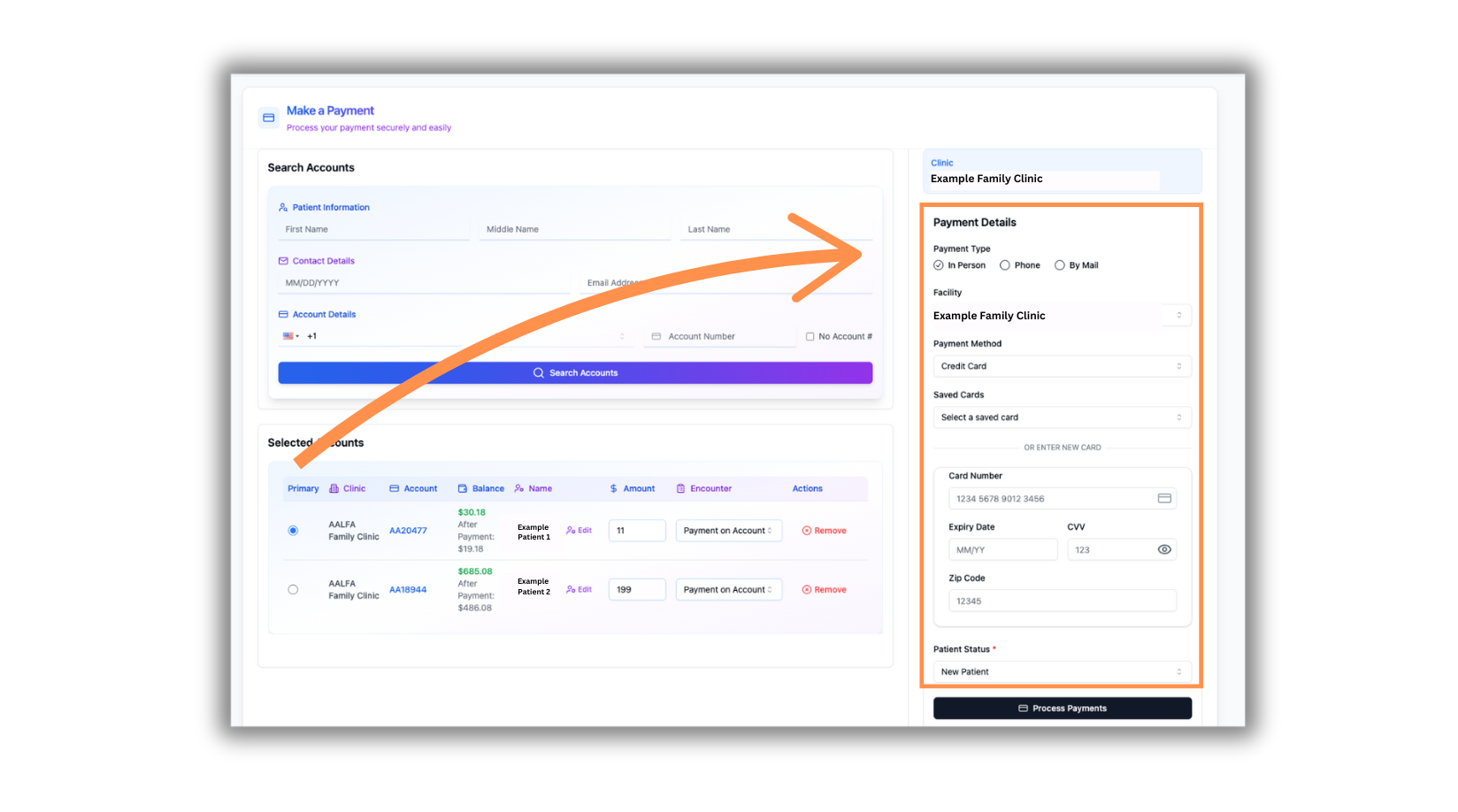Viewport: 1458px width, 812px height.
Task: Select the By Mail payment type
Action: tap(1060, 265)
